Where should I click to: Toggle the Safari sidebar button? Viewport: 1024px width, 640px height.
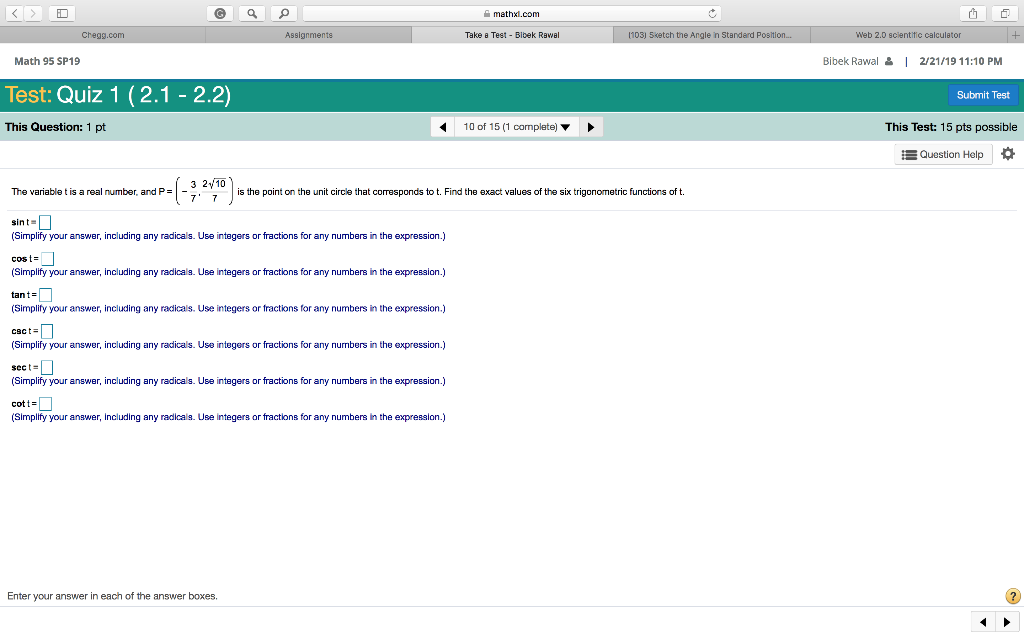point(62,13)
